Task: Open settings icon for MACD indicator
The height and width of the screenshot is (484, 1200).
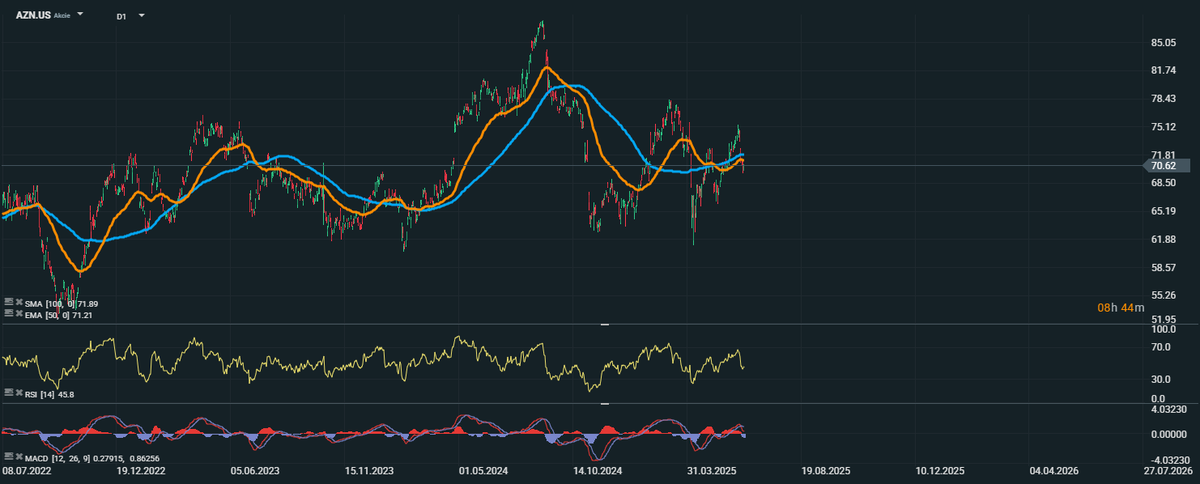Action: tap(8, 457)
